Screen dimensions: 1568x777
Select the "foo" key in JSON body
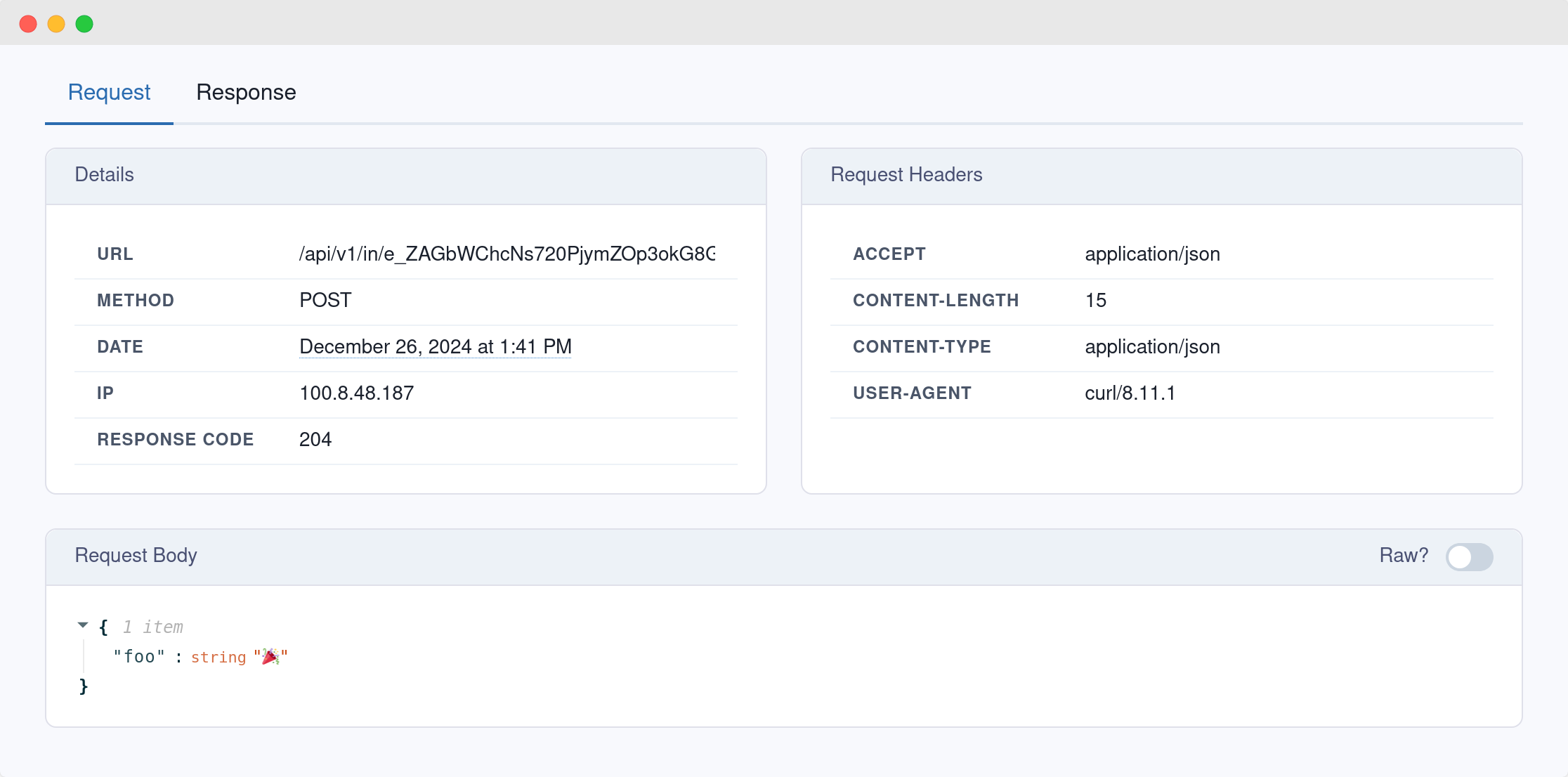(139, 657)
